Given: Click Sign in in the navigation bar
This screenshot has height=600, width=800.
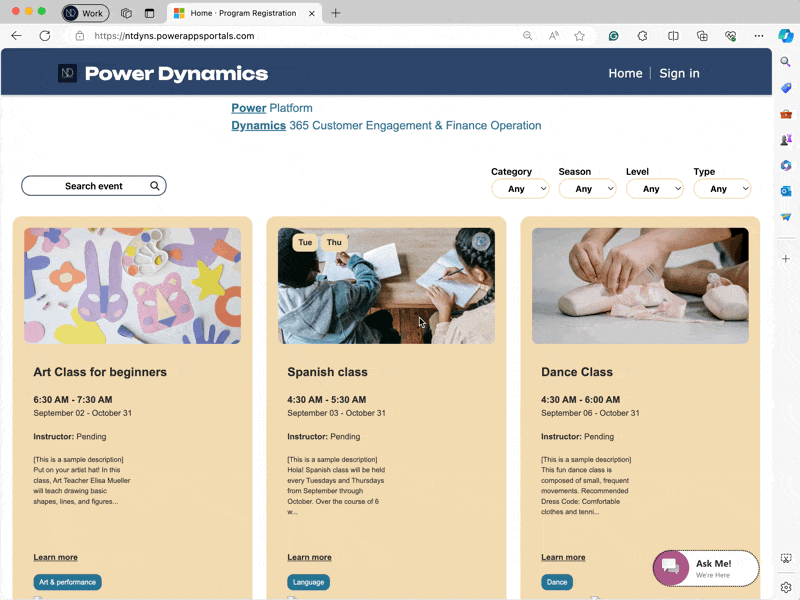Looking at the screenshot, I should pos(679,73).
